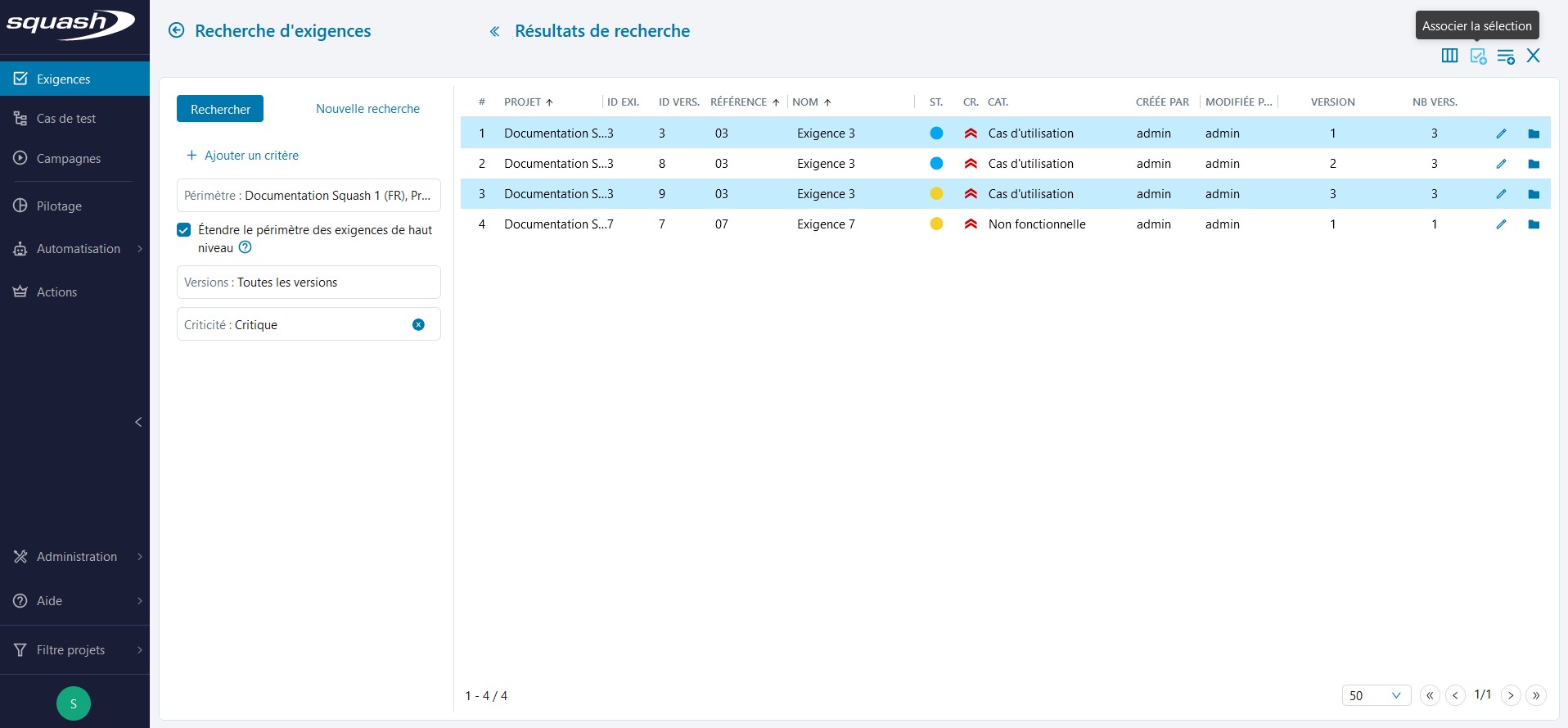Click the Rechercher button

220,109
